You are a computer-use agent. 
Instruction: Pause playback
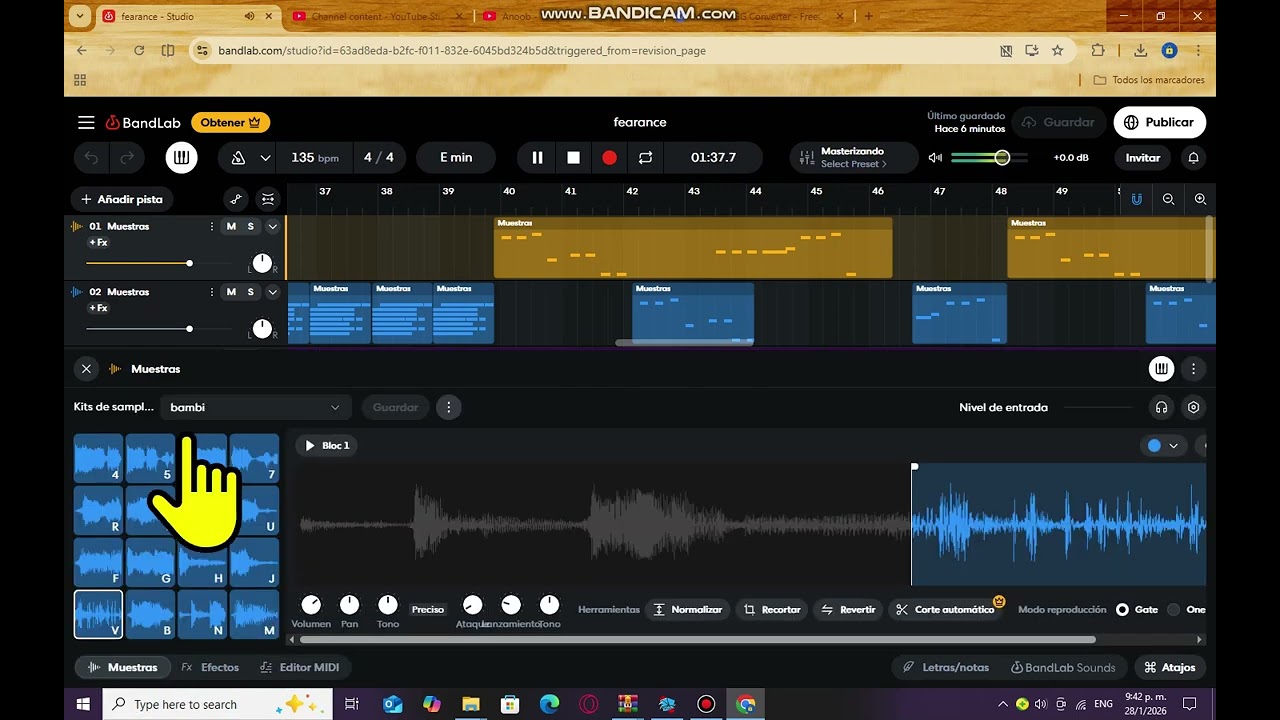(x=537, y=157)
